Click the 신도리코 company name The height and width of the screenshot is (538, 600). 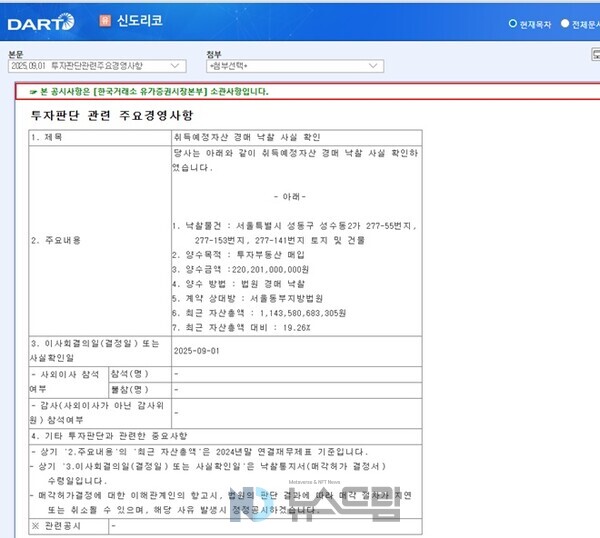point(140,20)
